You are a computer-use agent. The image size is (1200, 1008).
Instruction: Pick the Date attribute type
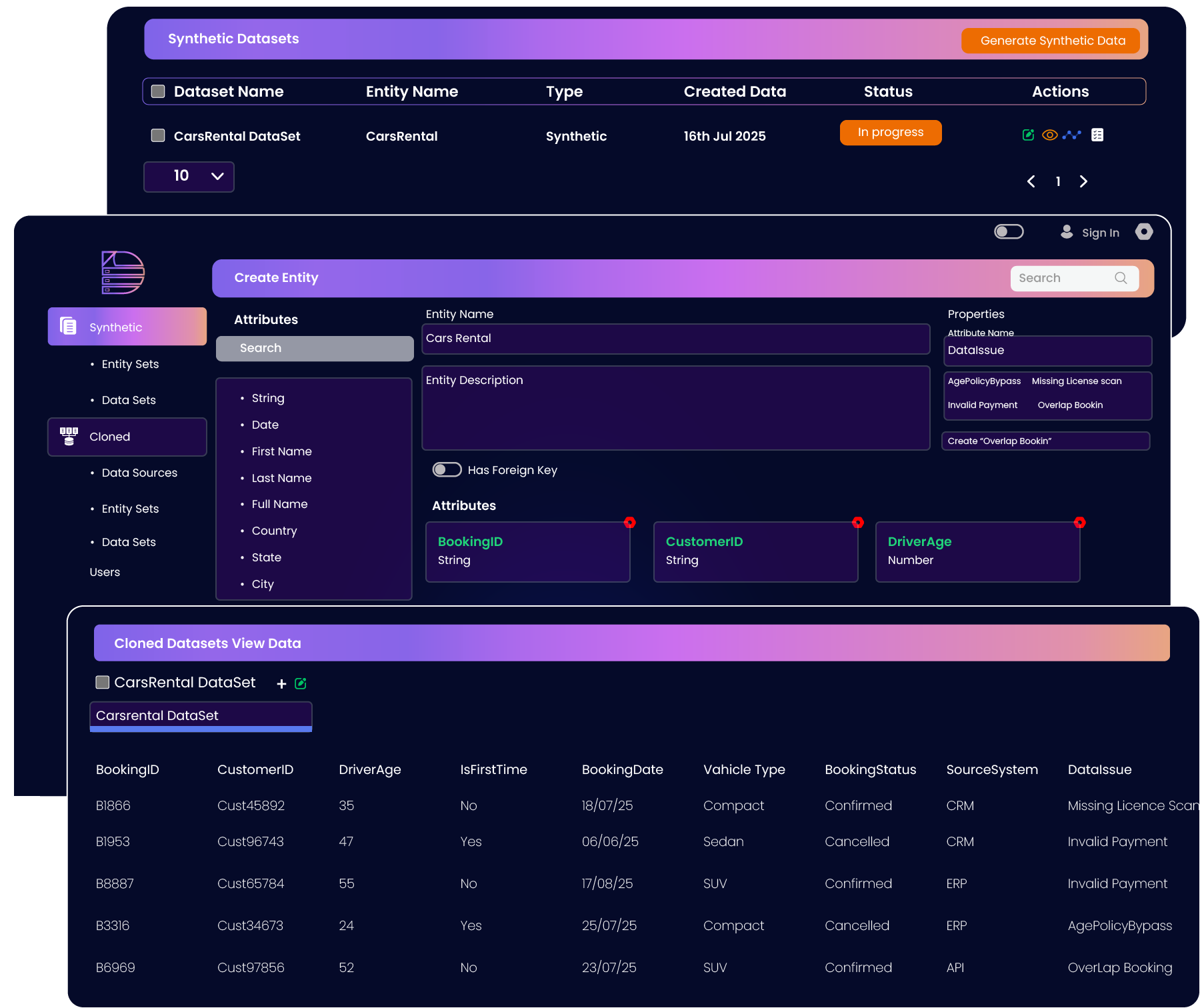pos(265,425)
